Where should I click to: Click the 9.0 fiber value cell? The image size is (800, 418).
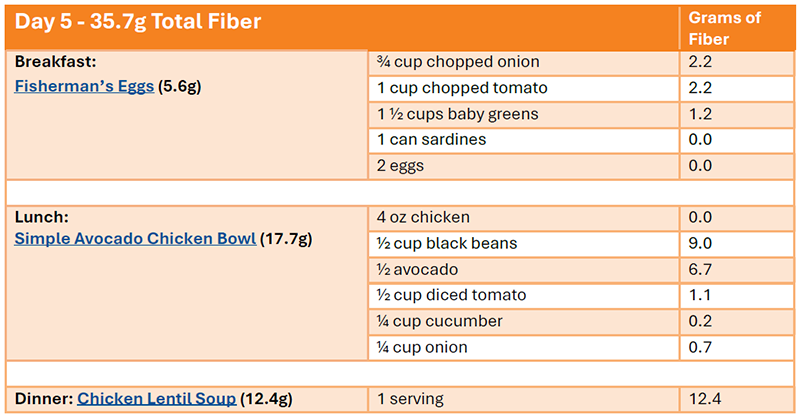[701, 243]
